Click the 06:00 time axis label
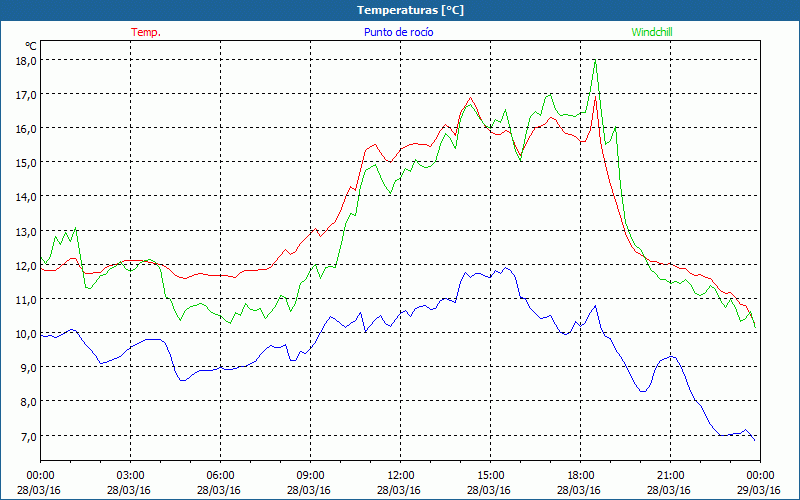Screen dimensions: 800x500 click(220, 476)
